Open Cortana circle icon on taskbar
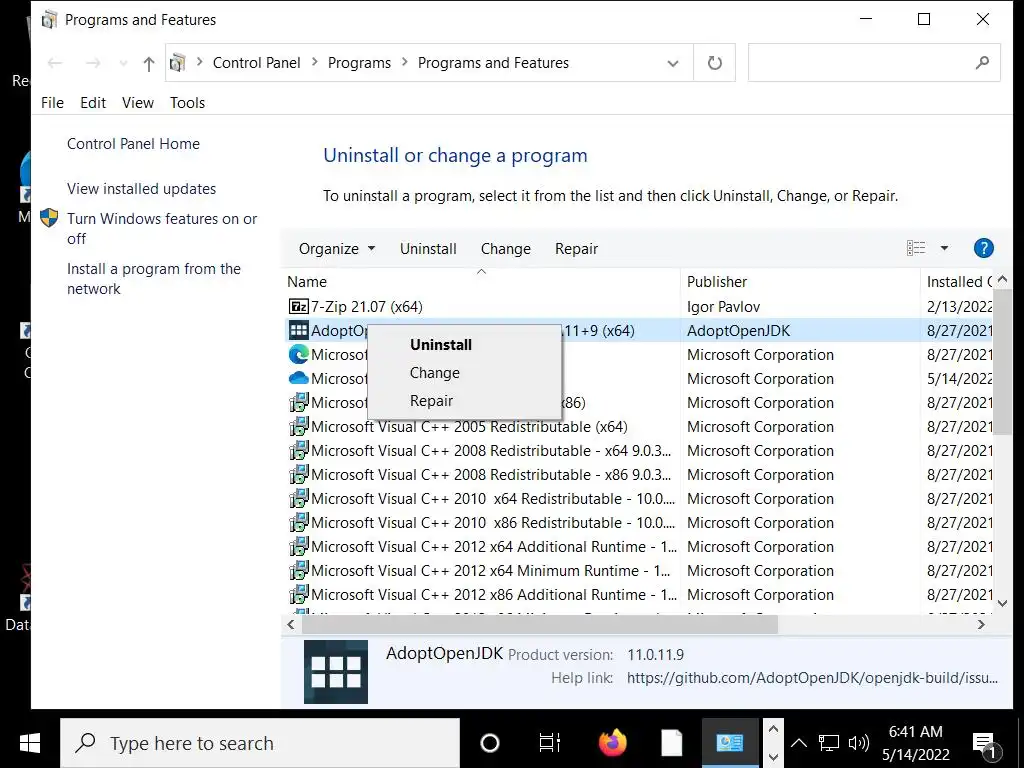Viewport: 1024px width, 768px height. point(489,743)
